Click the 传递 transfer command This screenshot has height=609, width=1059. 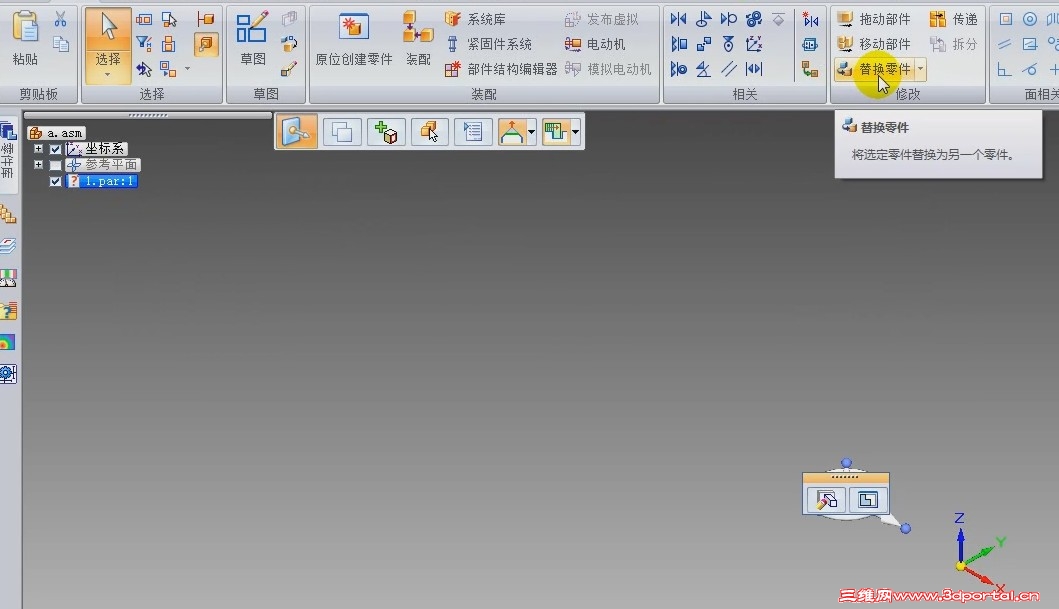(954, 20)
